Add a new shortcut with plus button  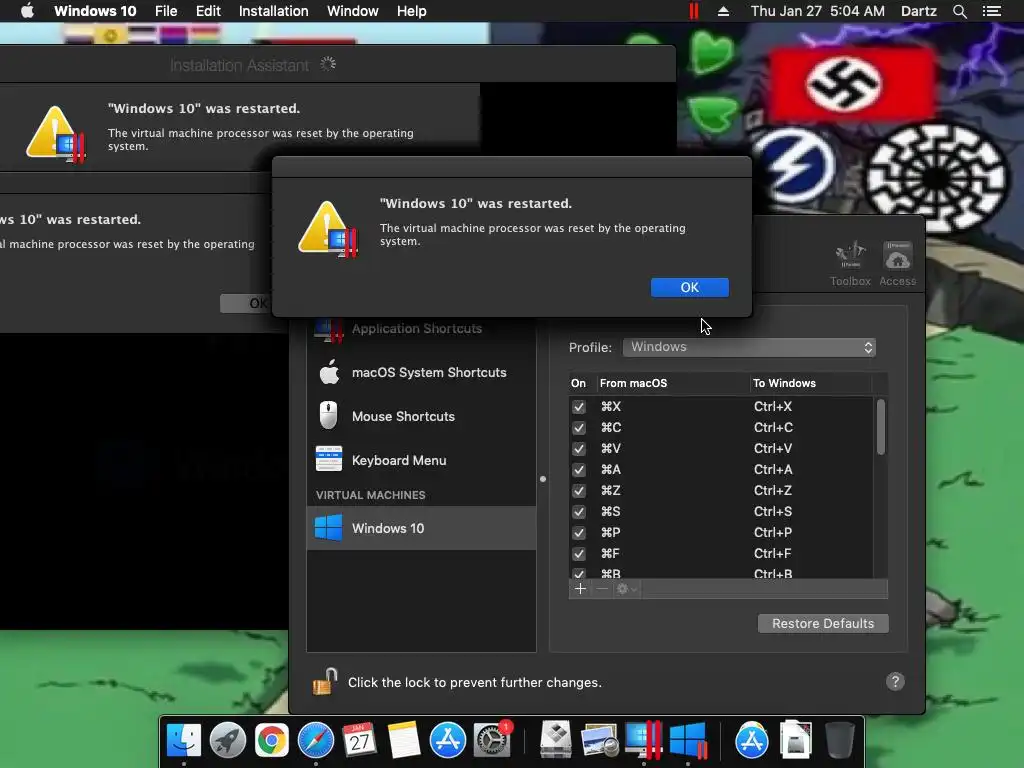pos(580,589)
